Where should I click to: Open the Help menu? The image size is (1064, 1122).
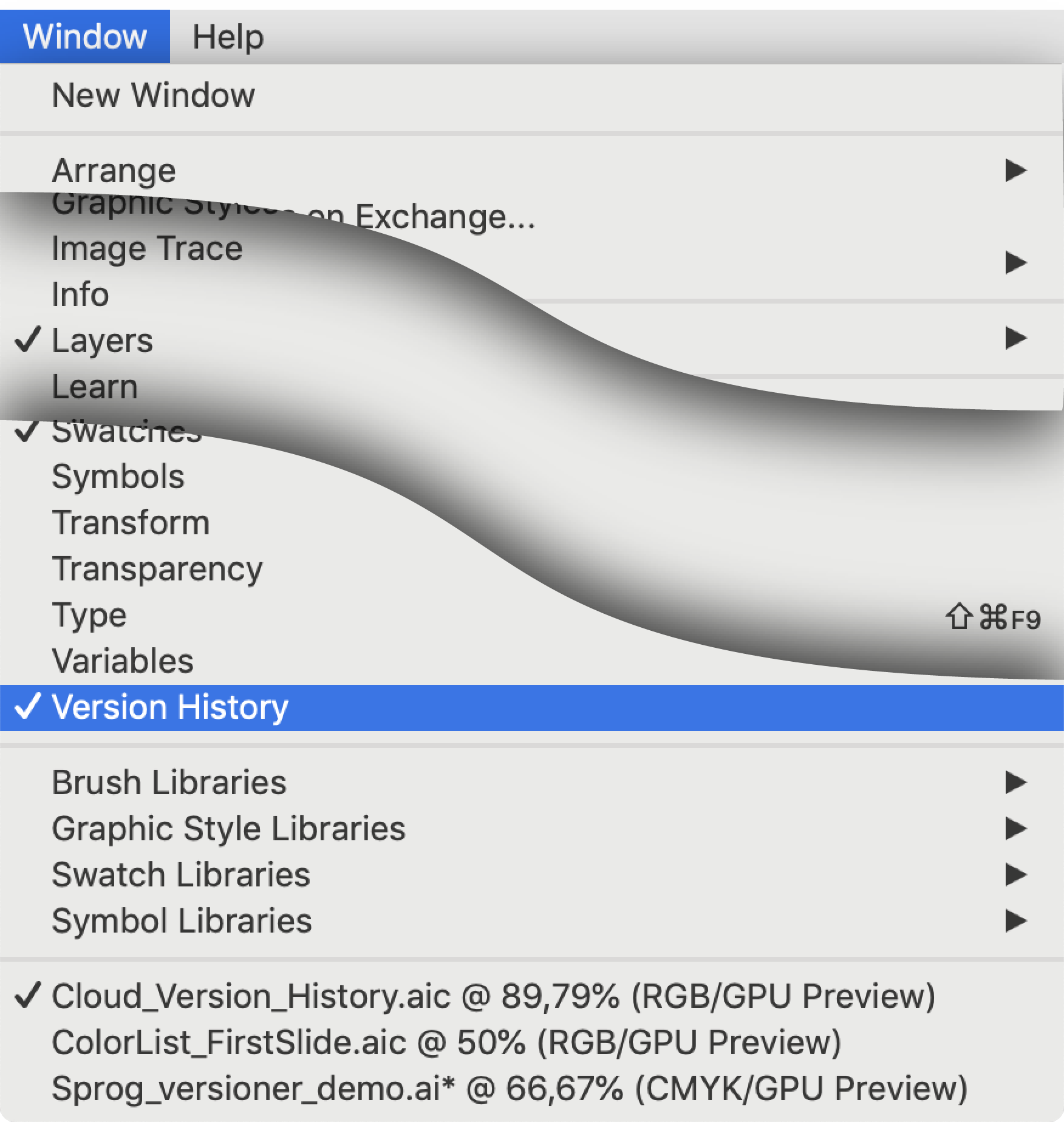pos(228,36)
